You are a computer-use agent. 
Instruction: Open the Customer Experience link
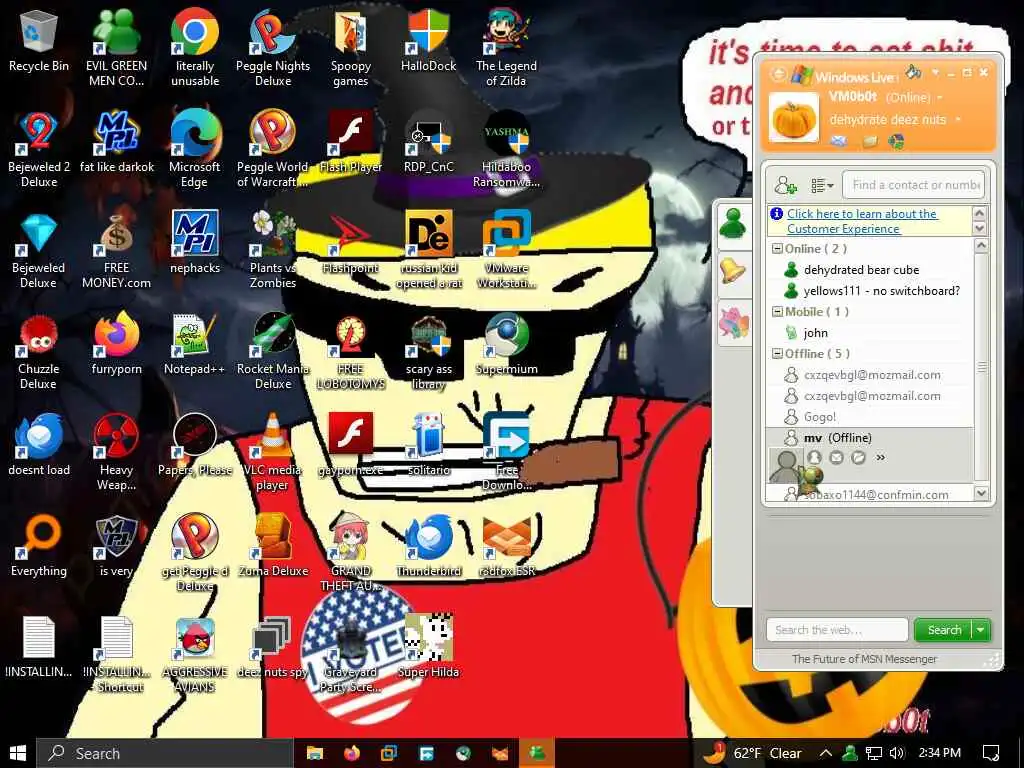click(x=862, y=221)
